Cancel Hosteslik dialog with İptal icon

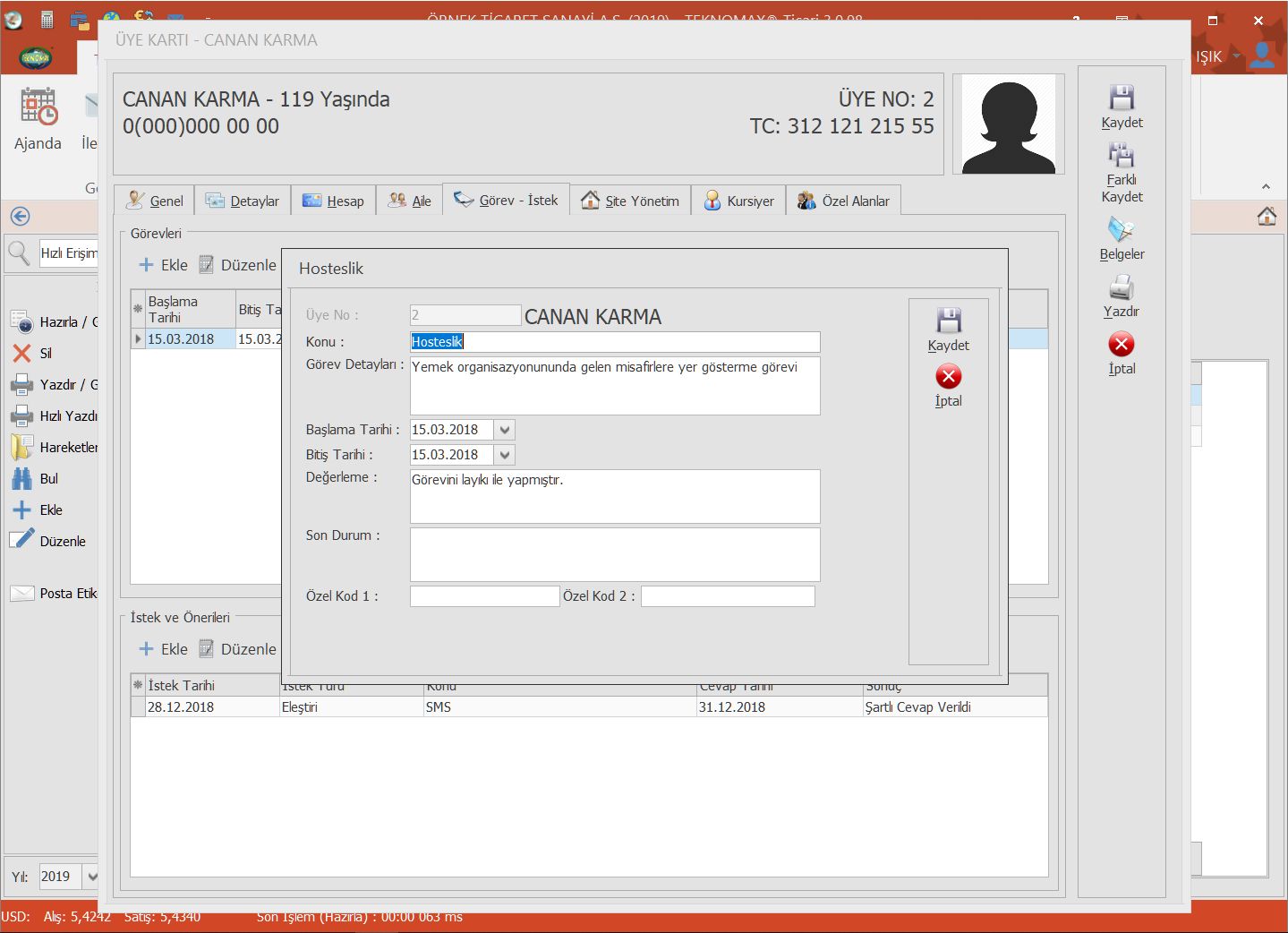pos(948,377)
